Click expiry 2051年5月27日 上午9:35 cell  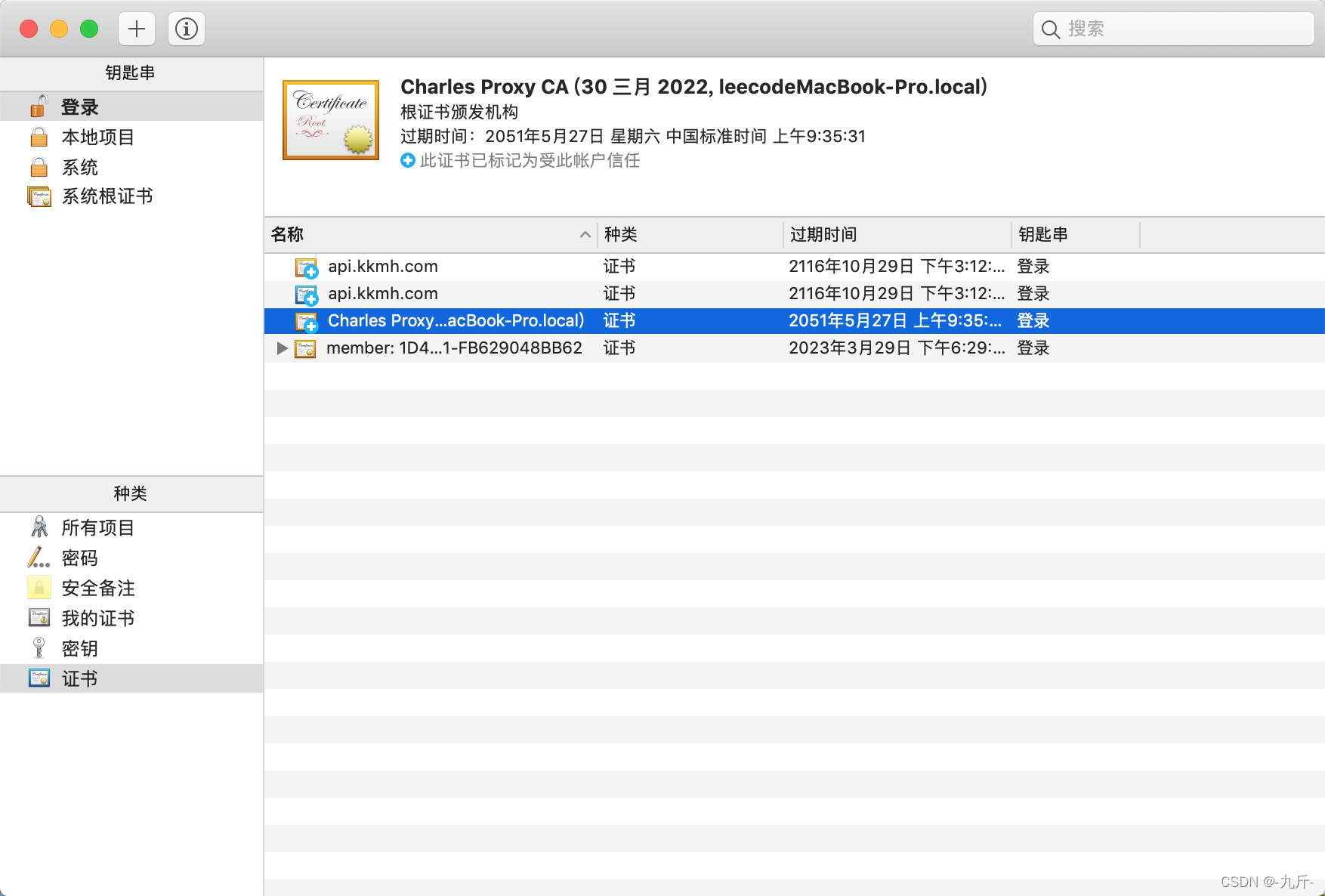[897, 320]
